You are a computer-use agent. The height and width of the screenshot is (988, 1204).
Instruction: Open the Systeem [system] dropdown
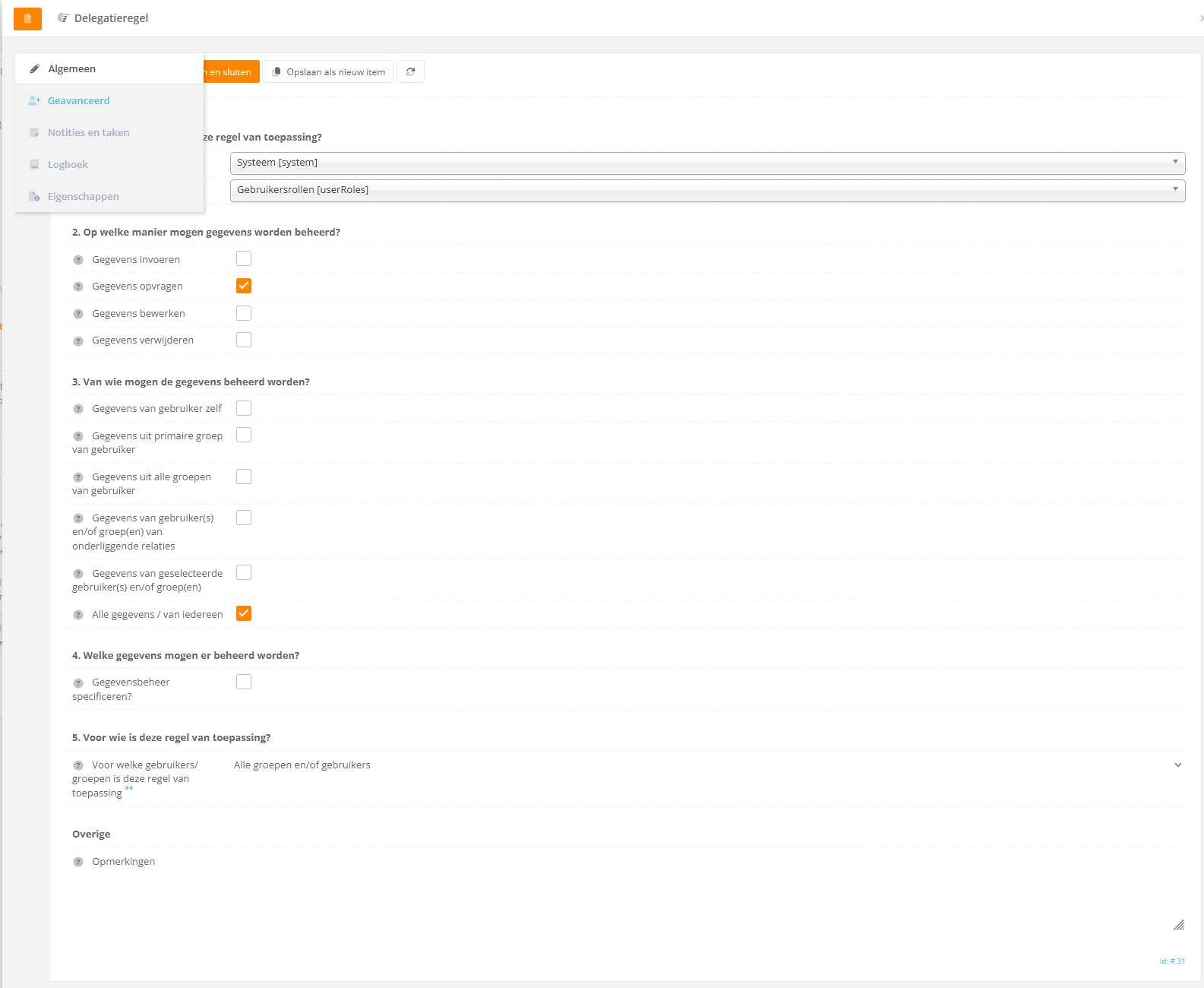pos(706,163)
